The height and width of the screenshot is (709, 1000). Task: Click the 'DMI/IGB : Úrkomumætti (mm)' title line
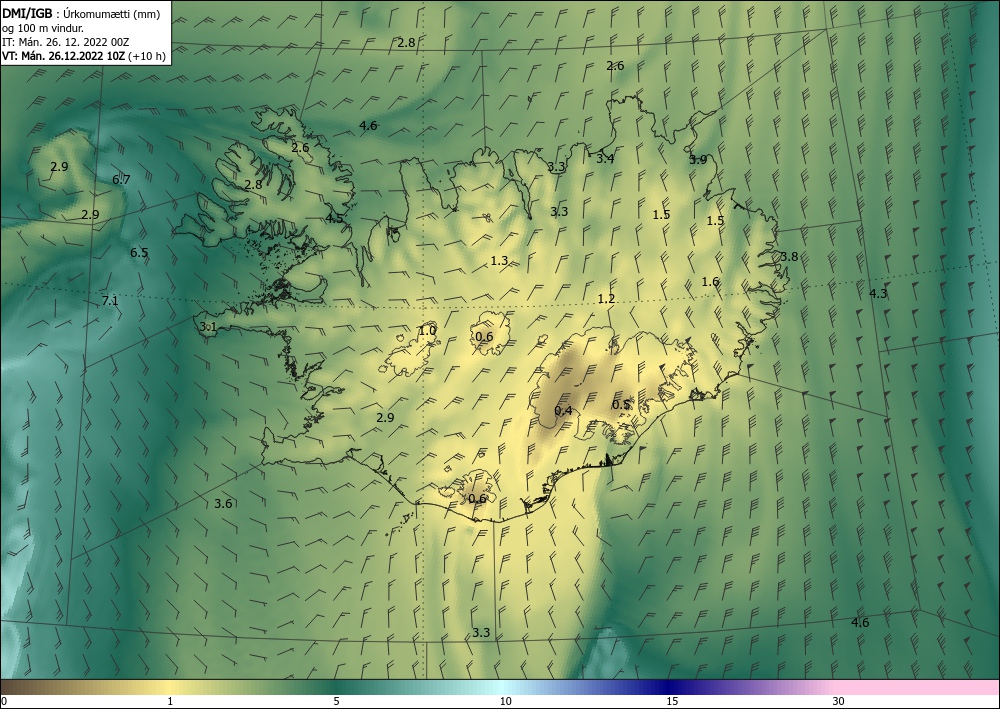pos(81,14)
